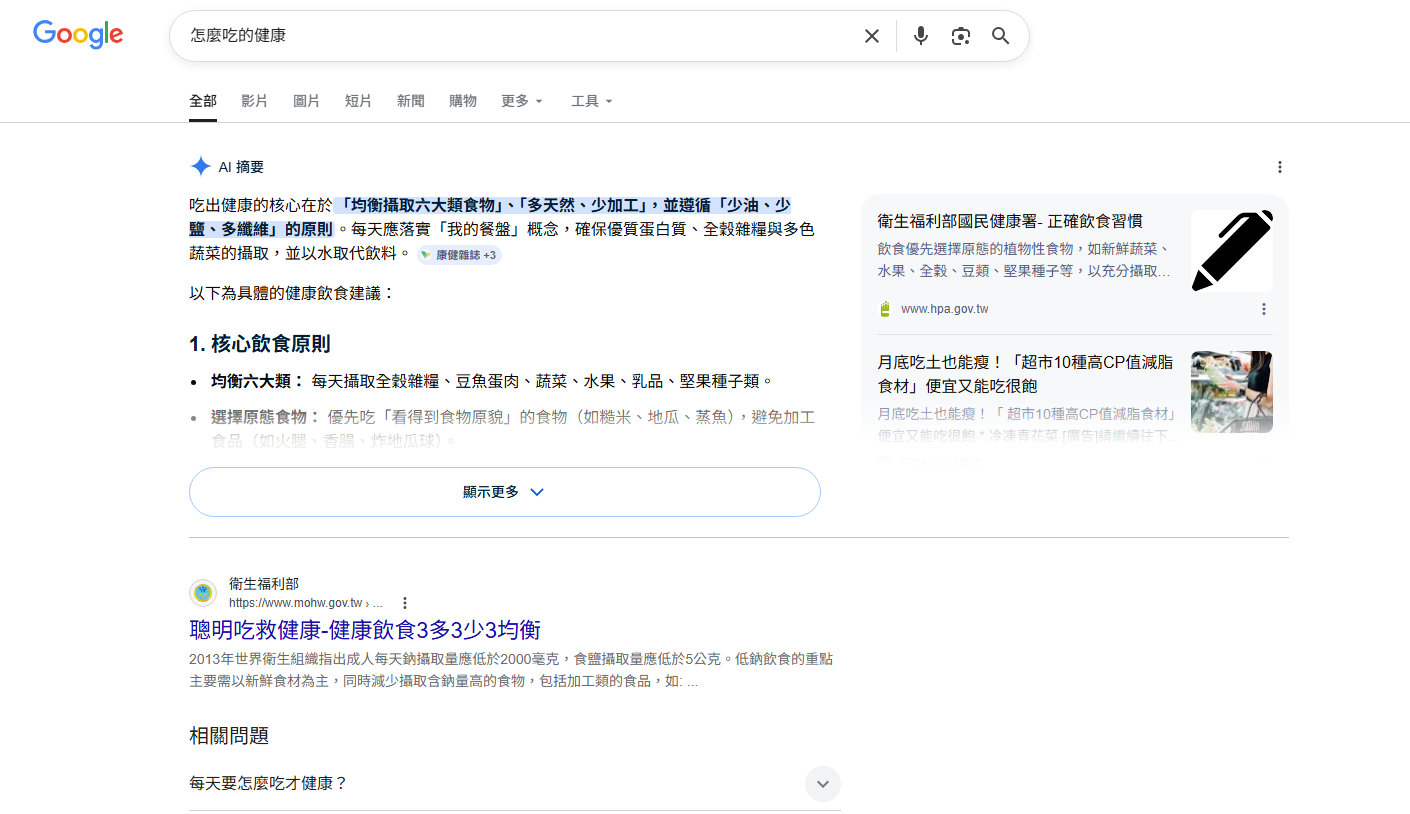This screenshot has height=814, width=1410.
Task: Click the www.hpa.gov.tw source URL
Action: point(945,309)
